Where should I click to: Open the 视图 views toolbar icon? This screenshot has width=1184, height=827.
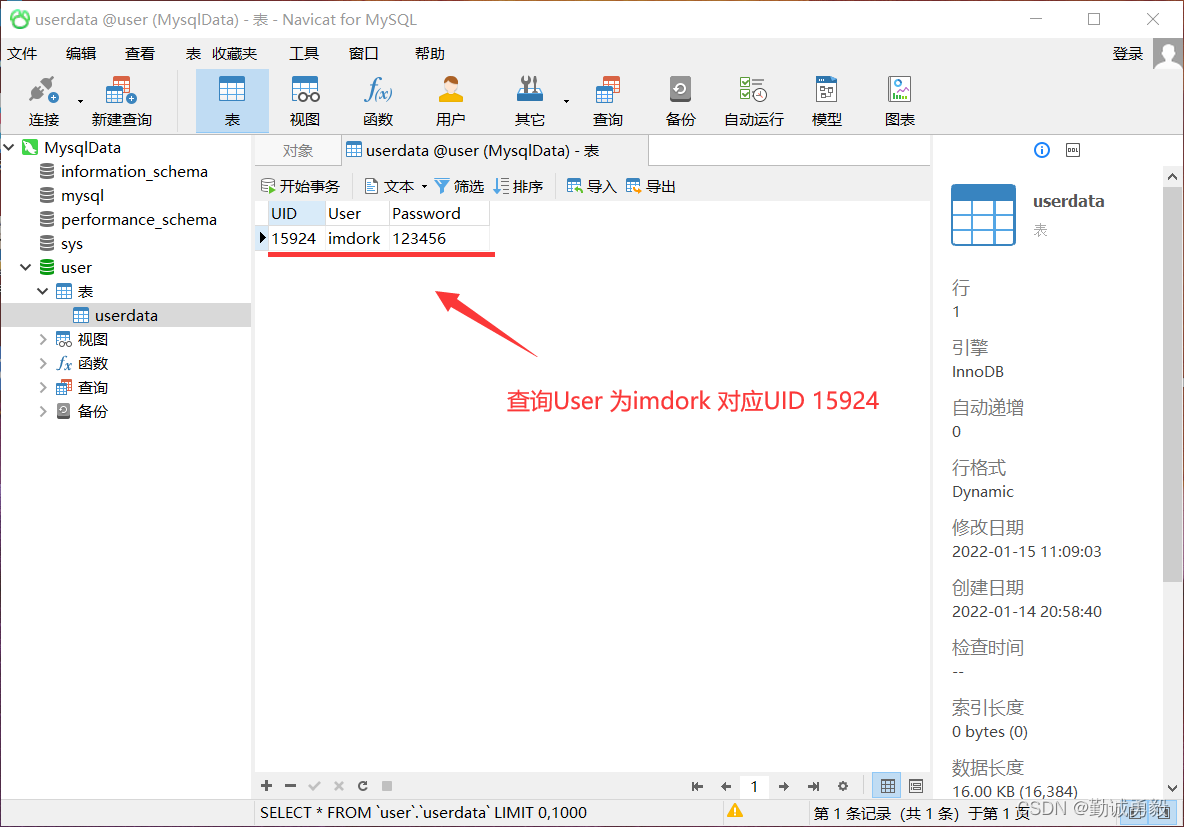305,100
